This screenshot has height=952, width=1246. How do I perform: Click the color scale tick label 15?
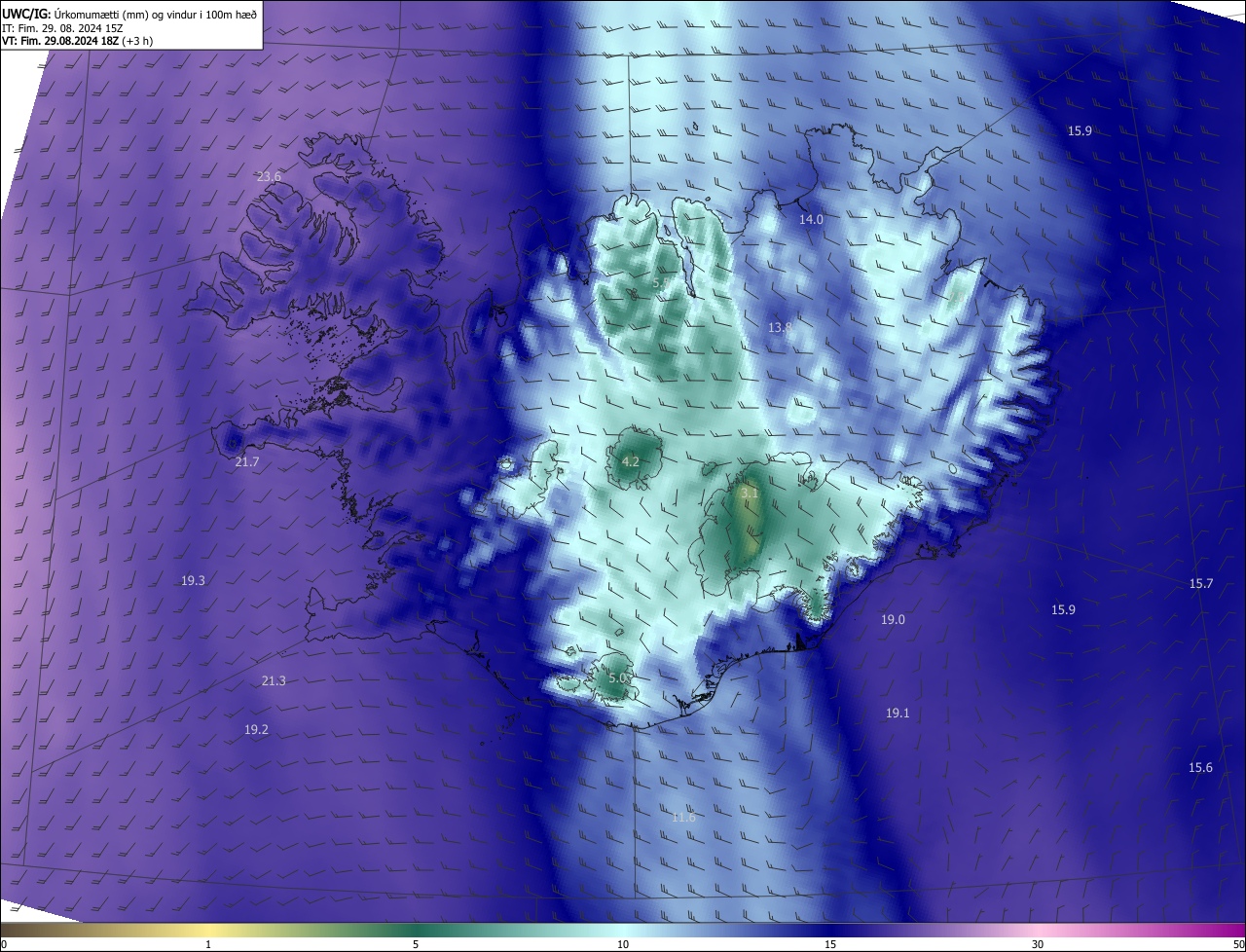(830, 944)
